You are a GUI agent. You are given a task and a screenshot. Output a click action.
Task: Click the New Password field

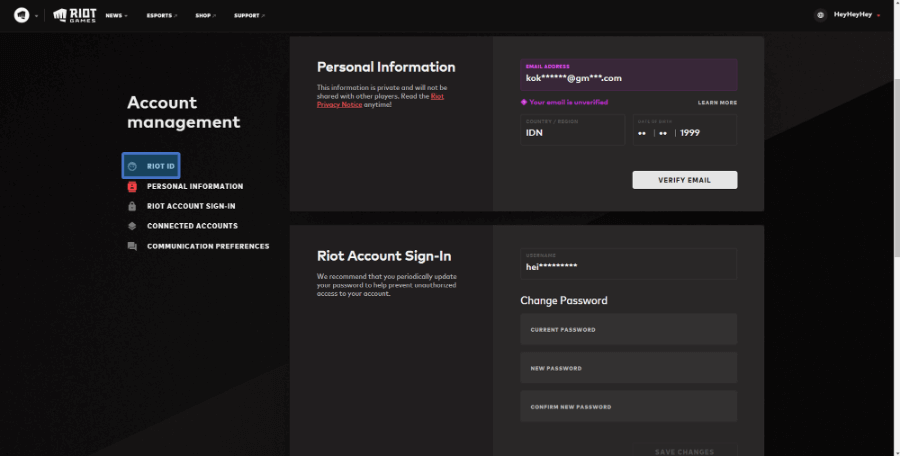pyautogui.click(x=629, y=368)
